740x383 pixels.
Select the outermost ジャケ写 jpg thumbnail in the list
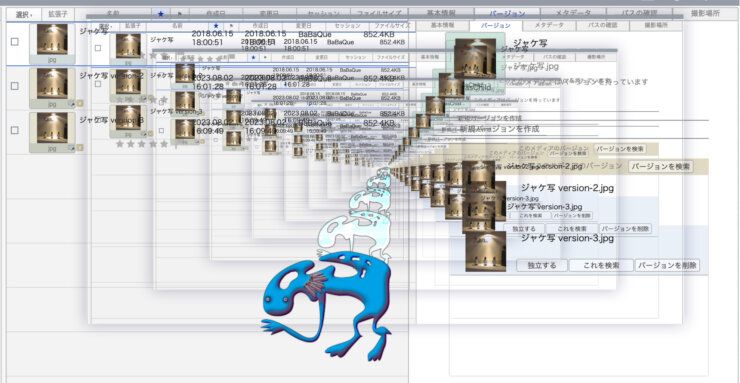tap(52, 43)
